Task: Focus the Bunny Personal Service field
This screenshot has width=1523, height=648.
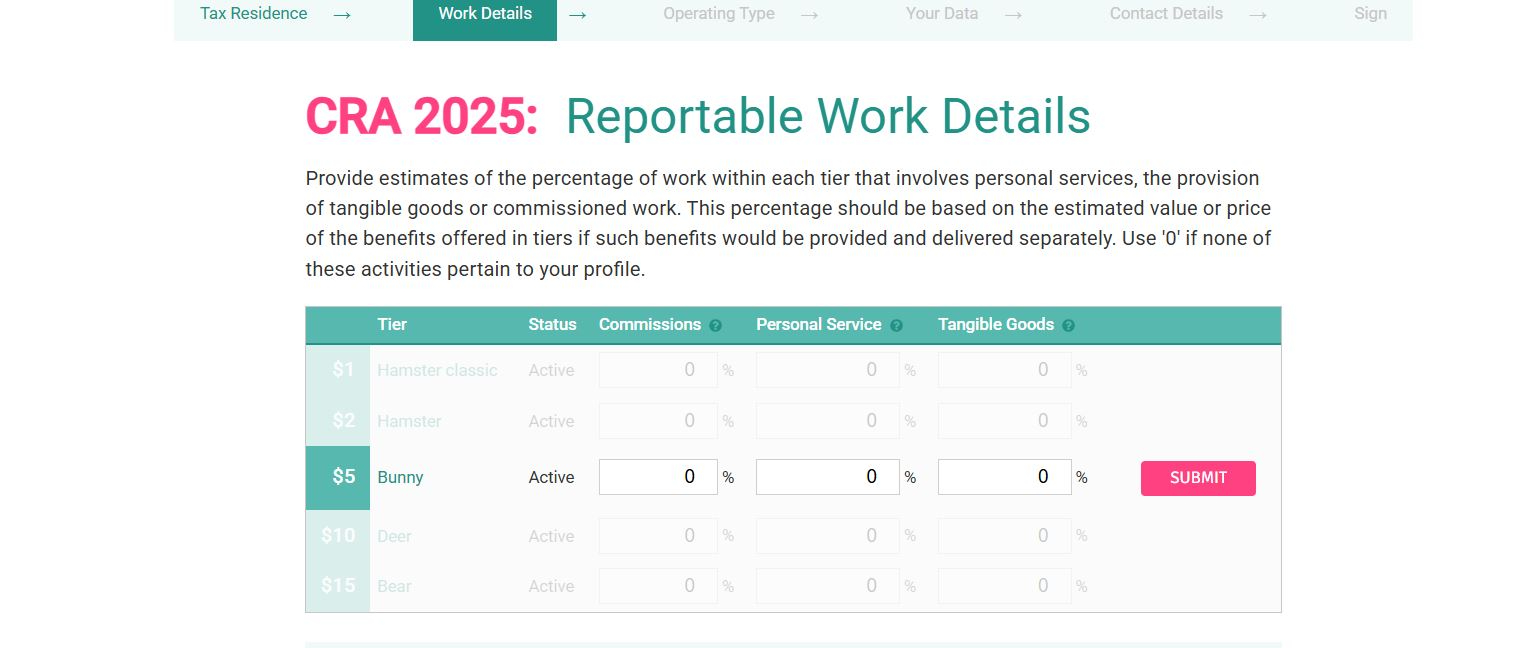Action: [827, 477]
